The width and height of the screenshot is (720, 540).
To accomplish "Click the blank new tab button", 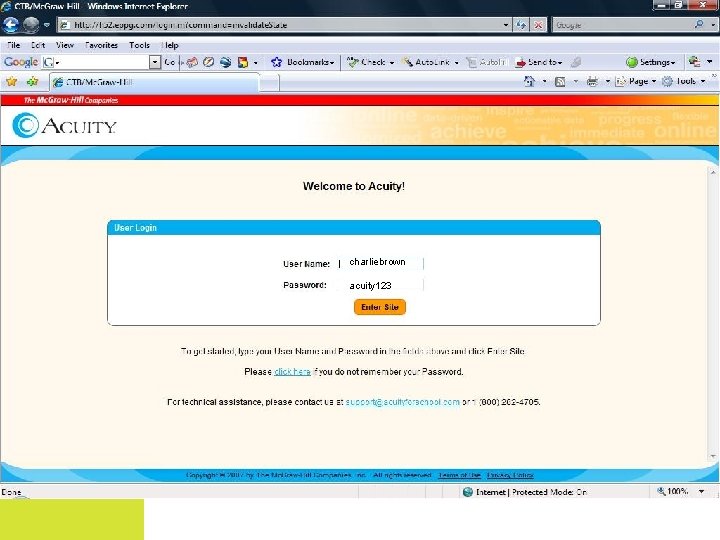I will coord(270,83).
